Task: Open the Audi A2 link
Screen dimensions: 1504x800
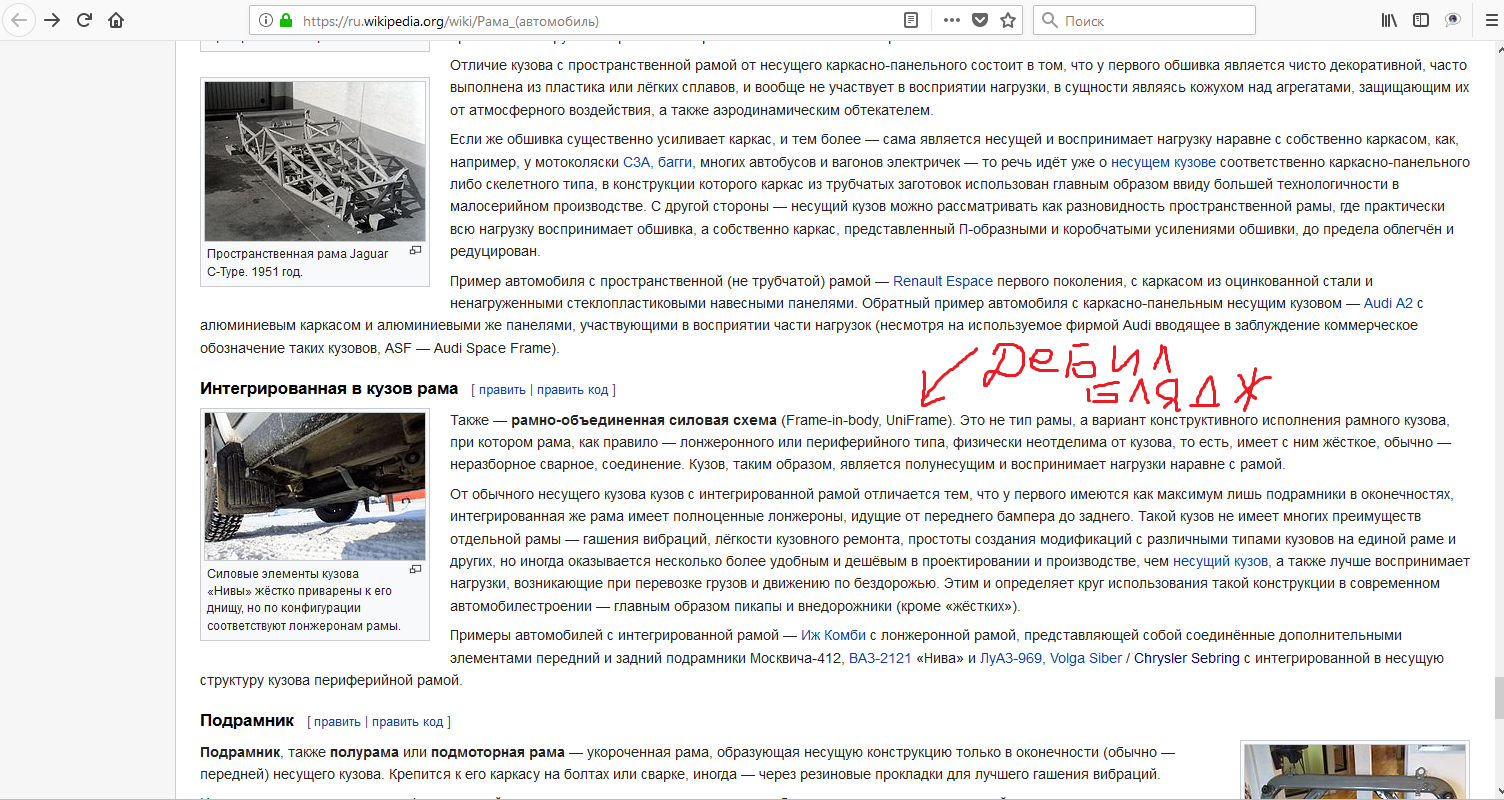Action: 1388,304
